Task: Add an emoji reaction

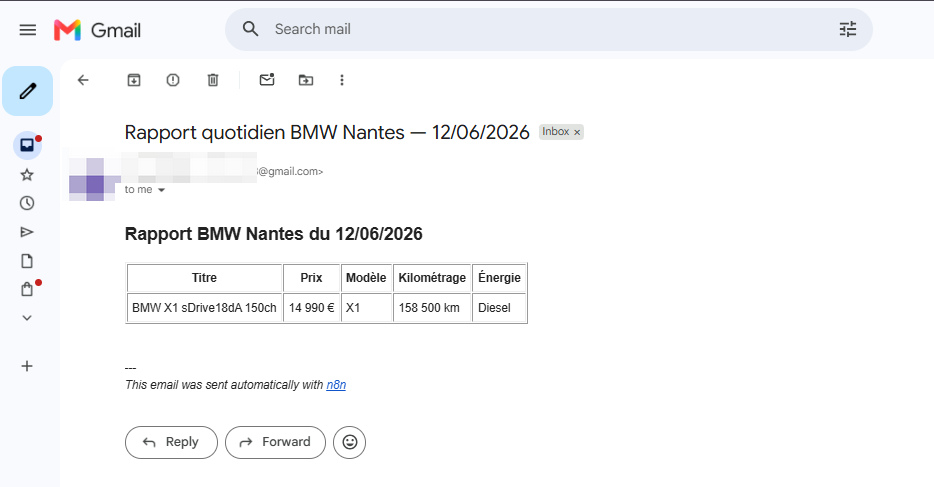Action: pyautogui.click(x=350, y=442)
